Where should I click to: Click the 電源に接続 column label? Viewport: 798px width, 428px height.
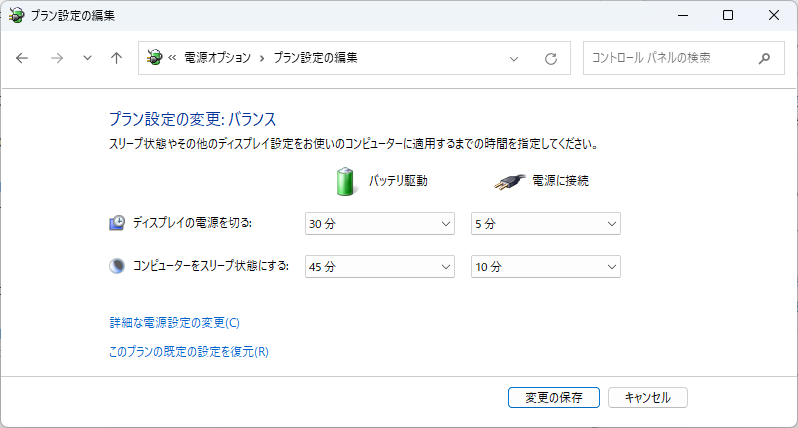click(x=560, y=181)
